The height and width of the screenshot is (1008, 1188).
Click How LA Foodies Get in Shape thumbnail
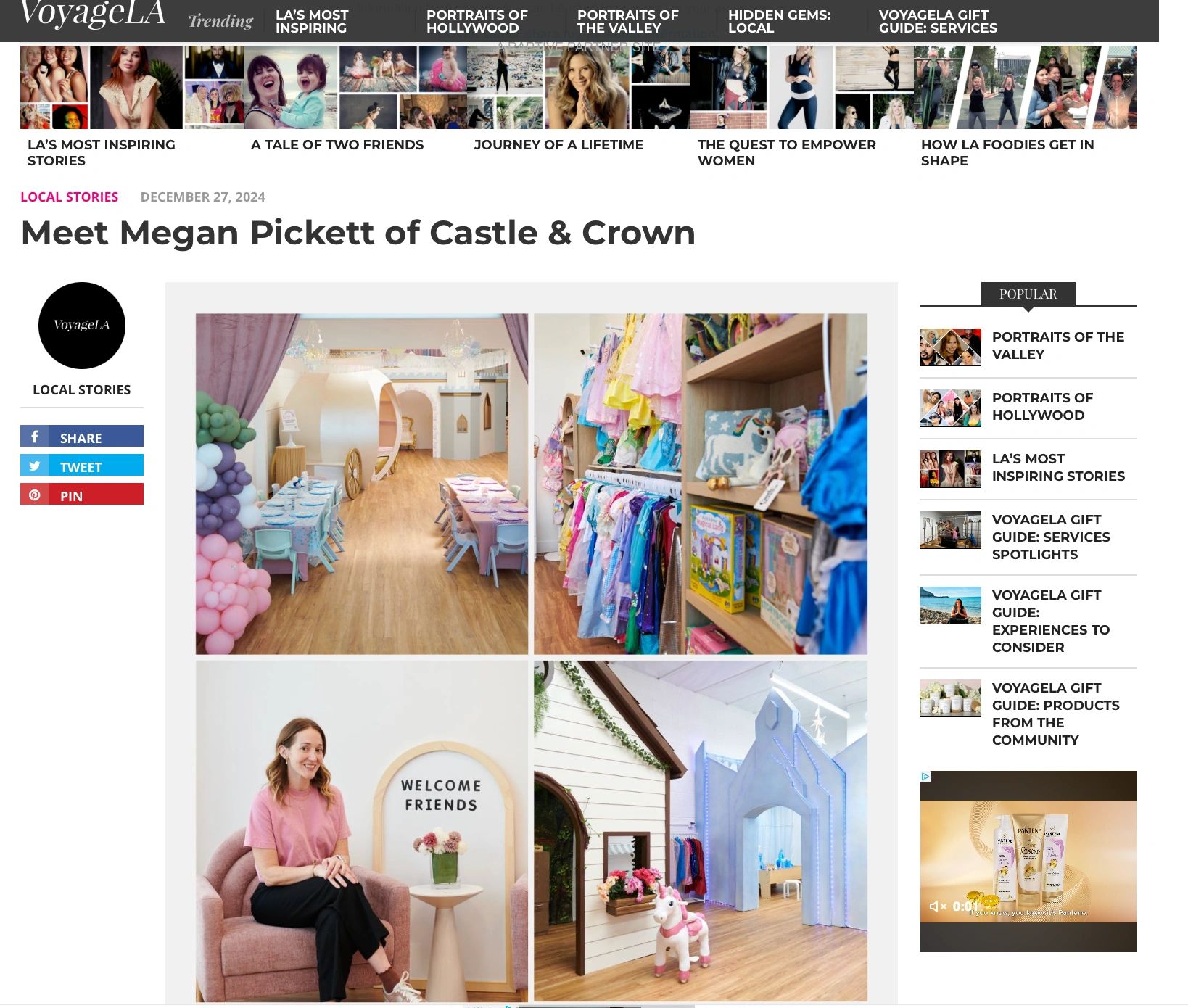click(x=1026, y=87)
